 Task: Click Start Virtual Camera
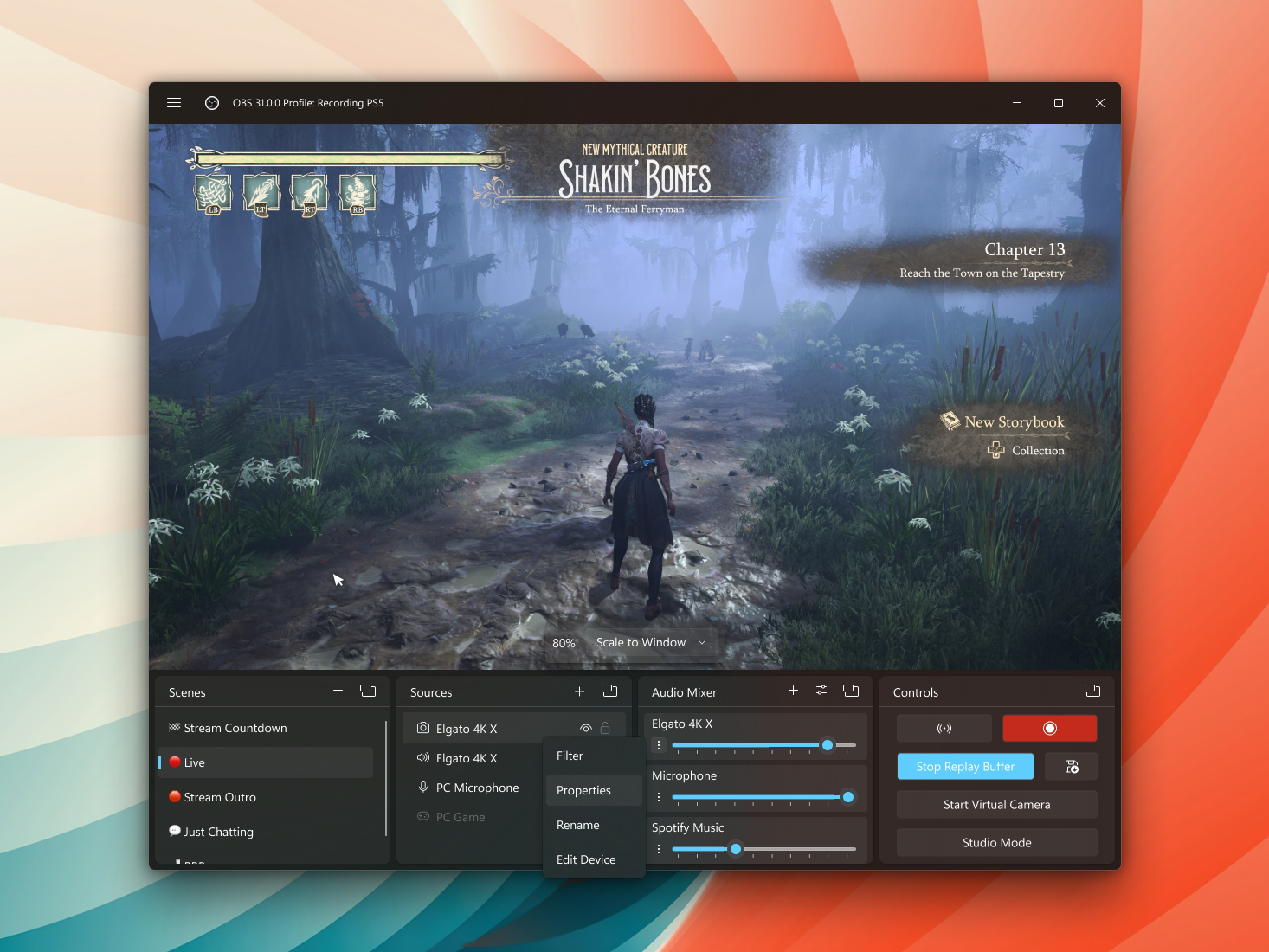tap(996, 804)
